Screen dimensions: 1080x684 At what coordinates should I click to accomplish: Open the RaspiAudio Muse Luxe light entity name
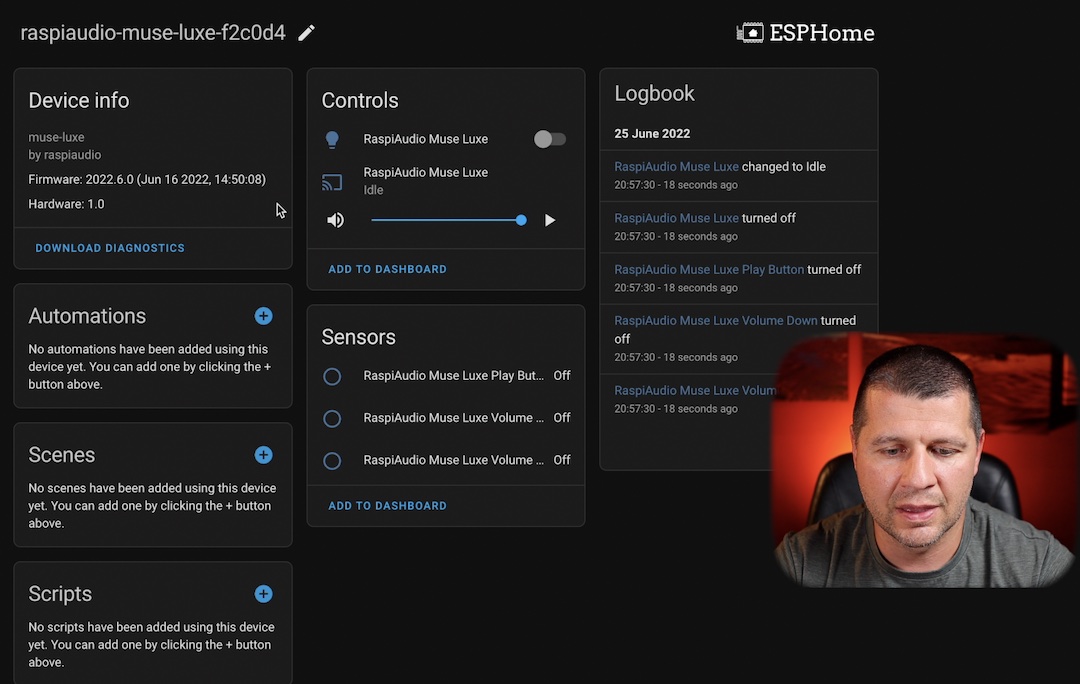pyautogui.click(x=426, y=139)
